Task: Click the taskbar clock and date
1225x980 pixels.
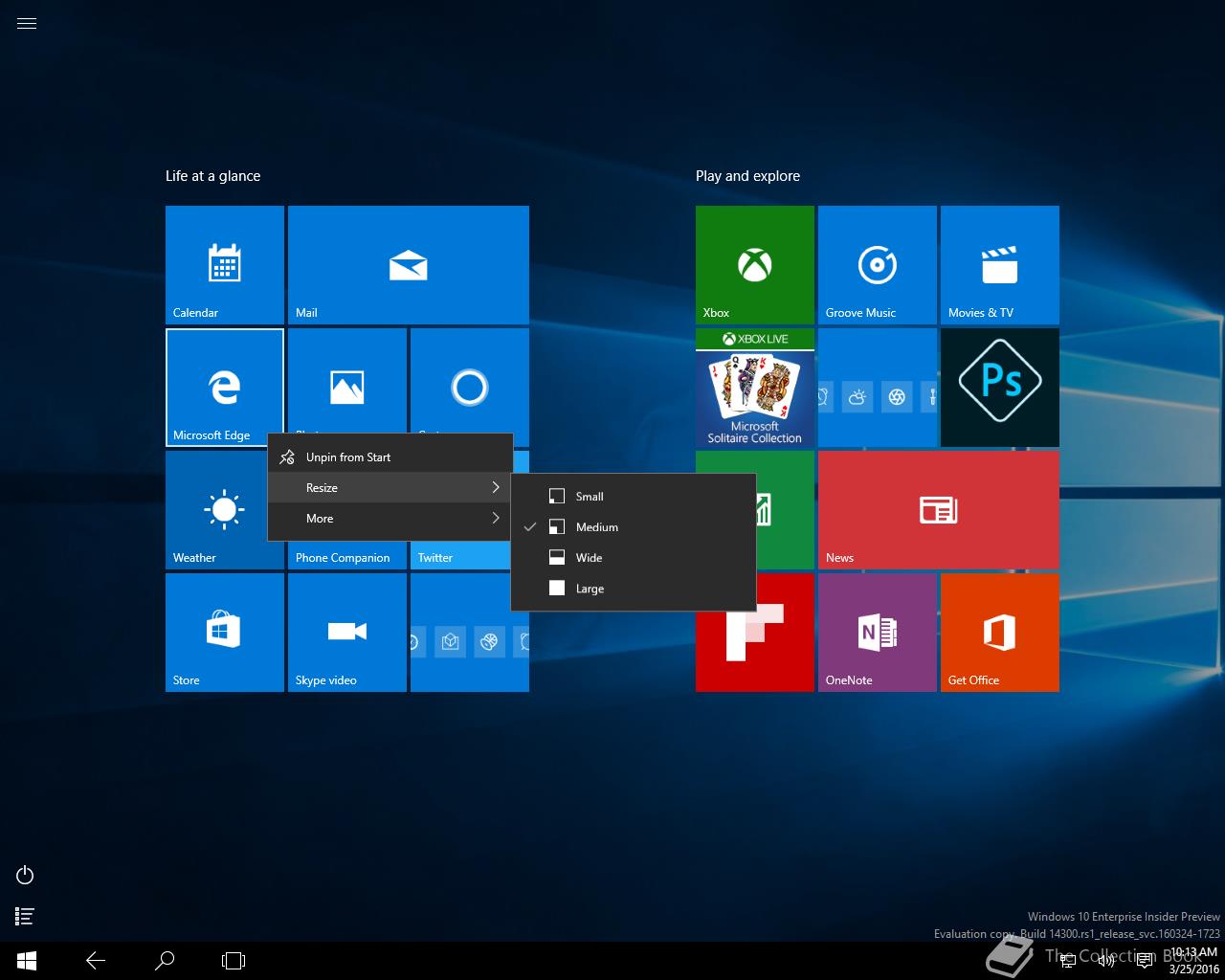Action: [1193, 961]
